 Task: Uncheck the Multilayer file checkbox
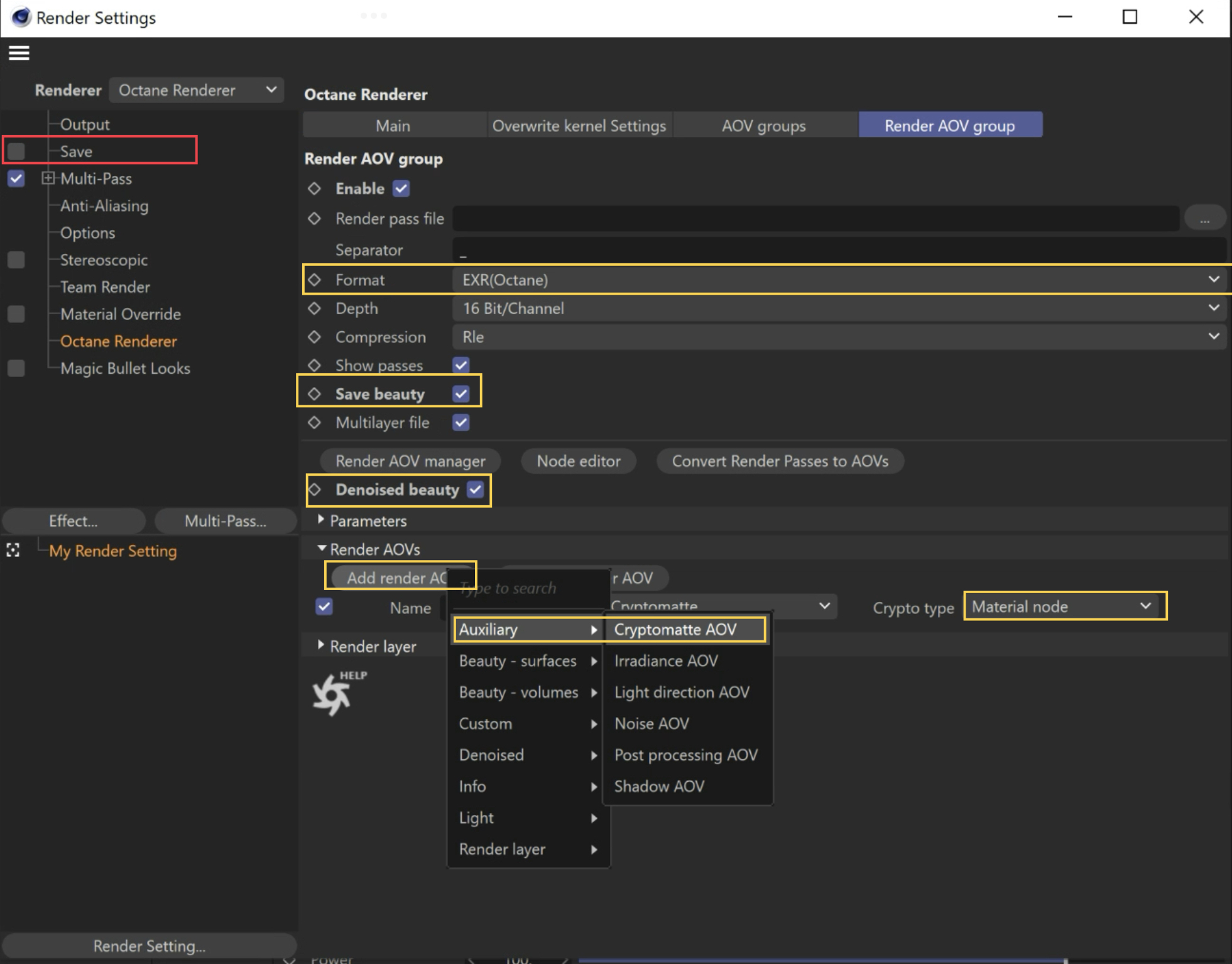coord(461,423)
